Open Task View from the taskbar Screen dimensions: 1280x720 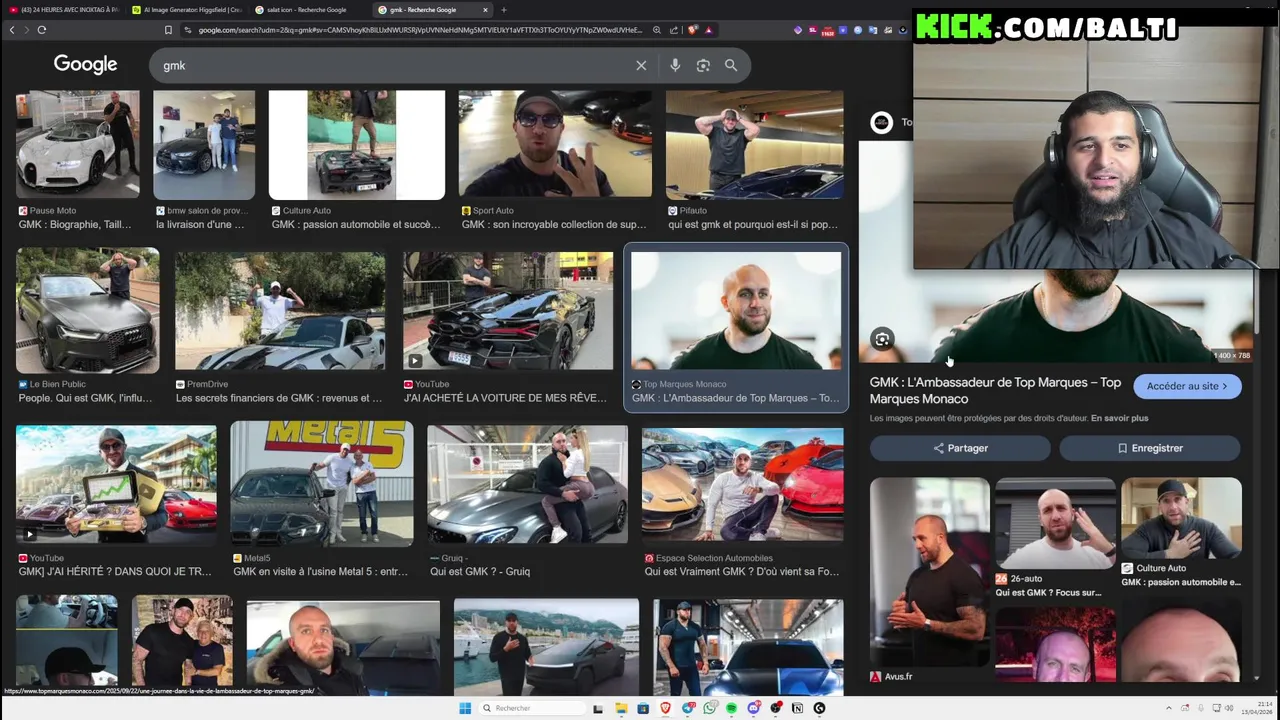[598, 708]
